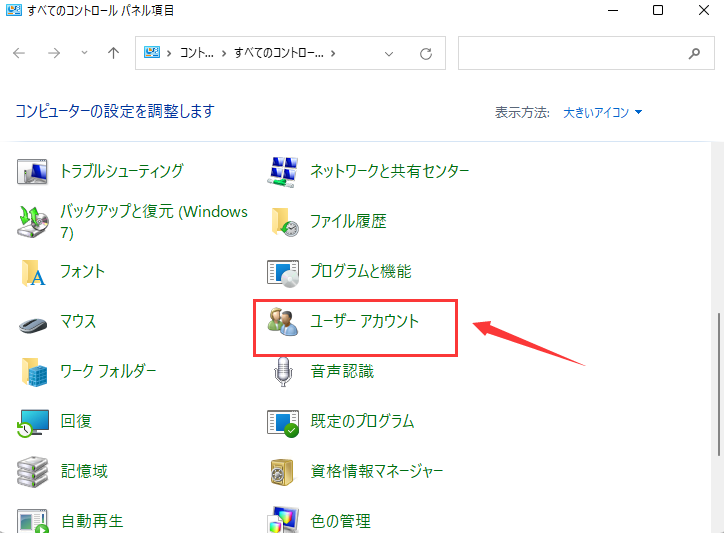Expand the address bar history dropdown
This screenshot has height=533, width=724.
coord(389,54)
